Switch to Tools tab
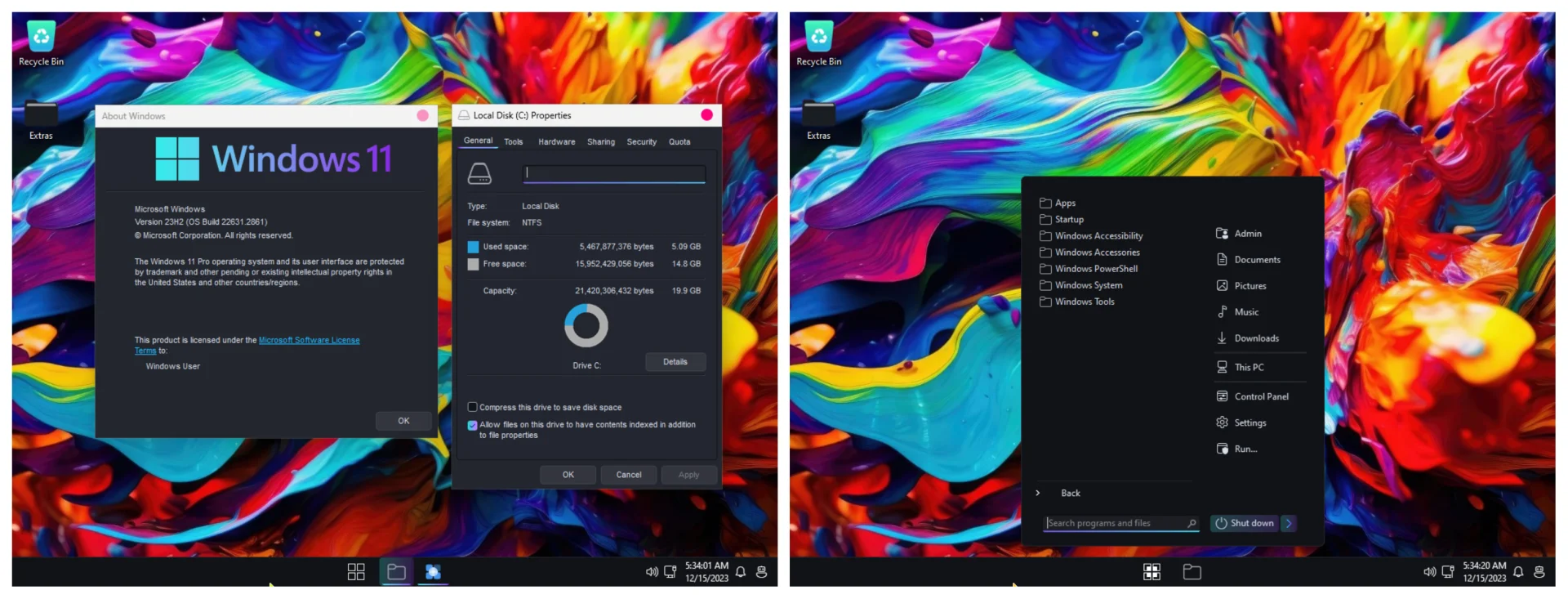 514,141
